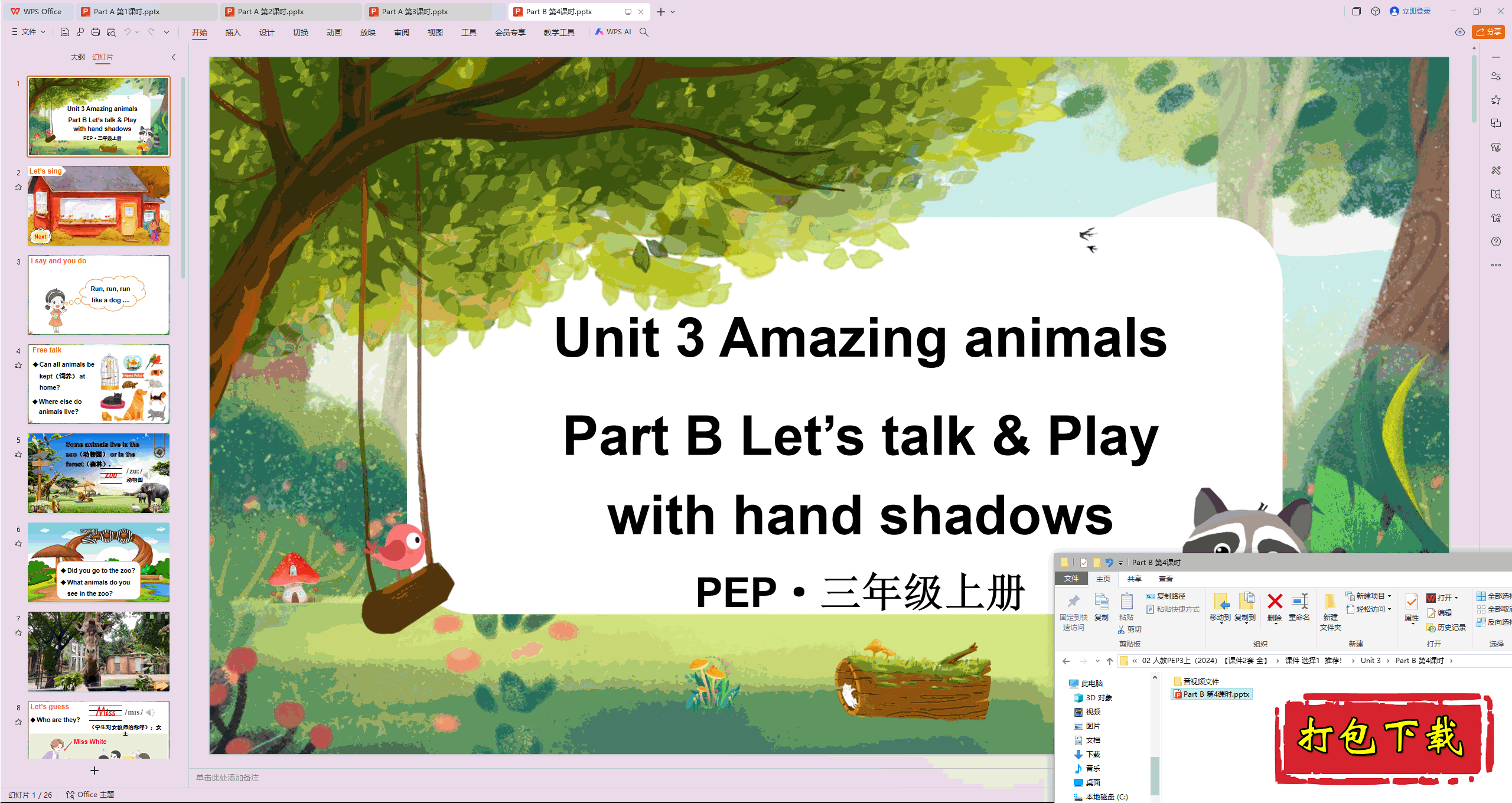Image resolution: width=1512 pixels, height=803 pixels.
Task: Click the WPS AI button
Action: pyautogui.click(x=614, y=32)
